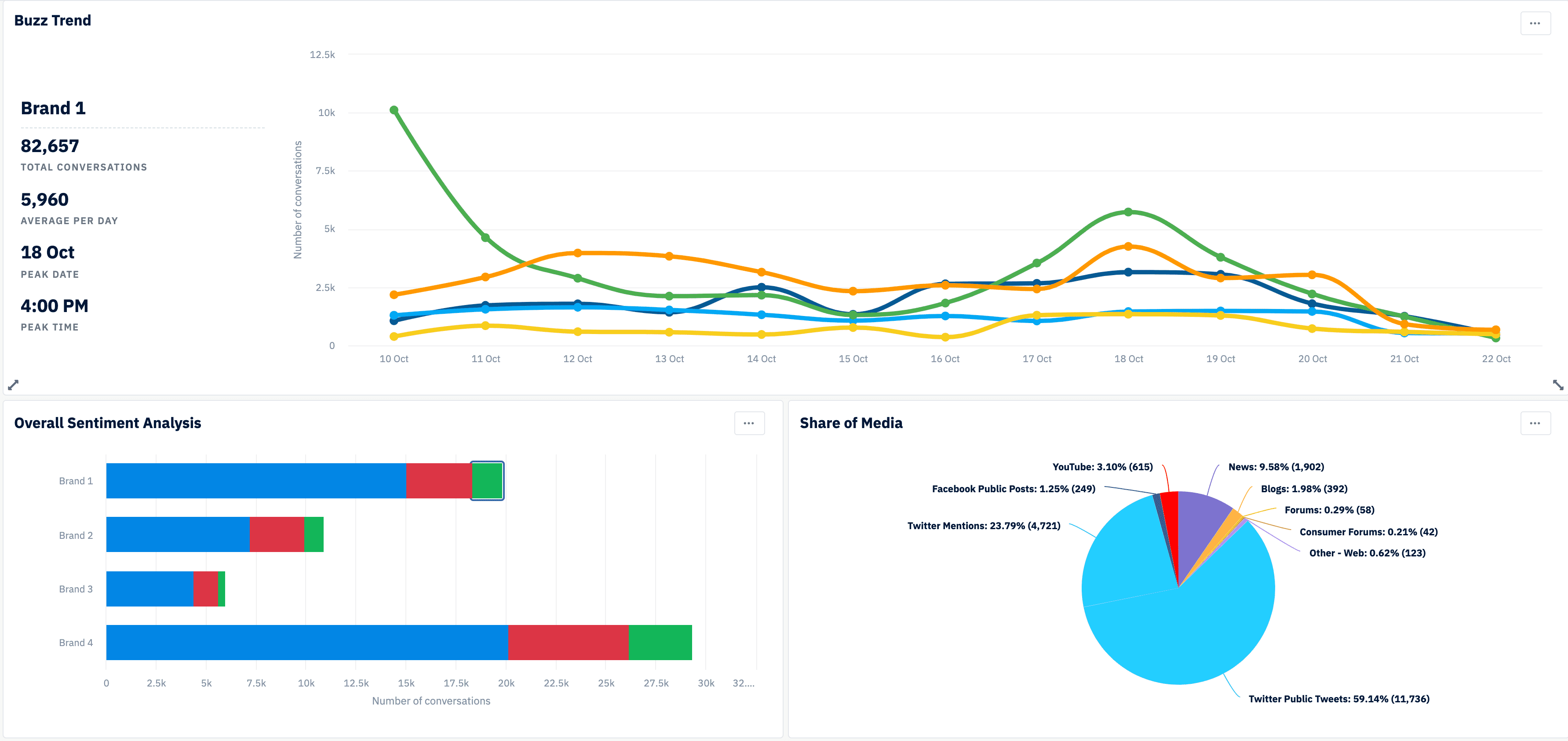Click the green positive segment of Brand 4
This screenshot has height=741, width=1568.
point(660,642)
